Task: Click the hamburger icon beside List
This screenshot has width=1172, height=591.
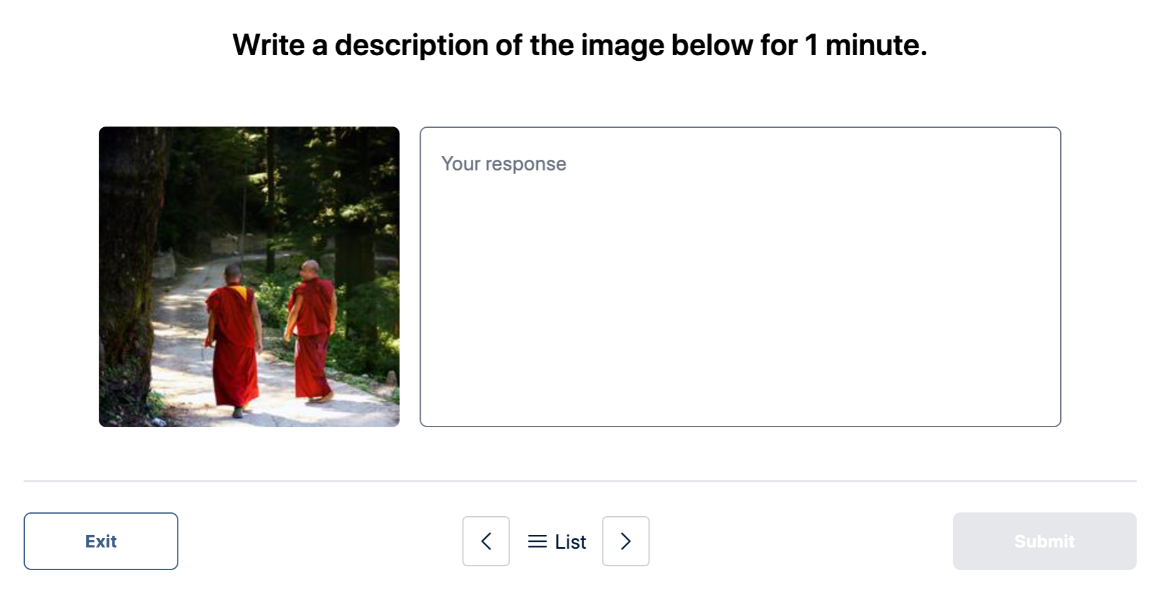Action: 537,541
